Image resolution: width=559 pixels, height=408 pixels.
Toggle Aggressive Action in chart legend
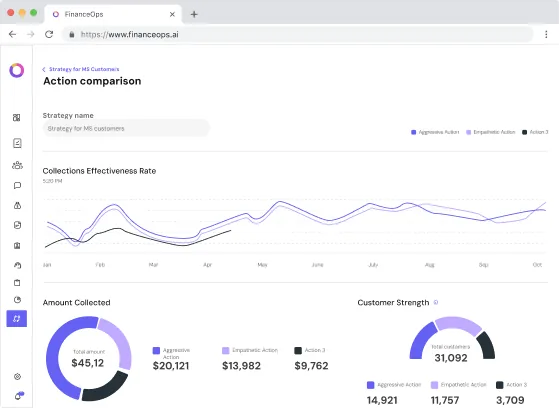point(435,132)
